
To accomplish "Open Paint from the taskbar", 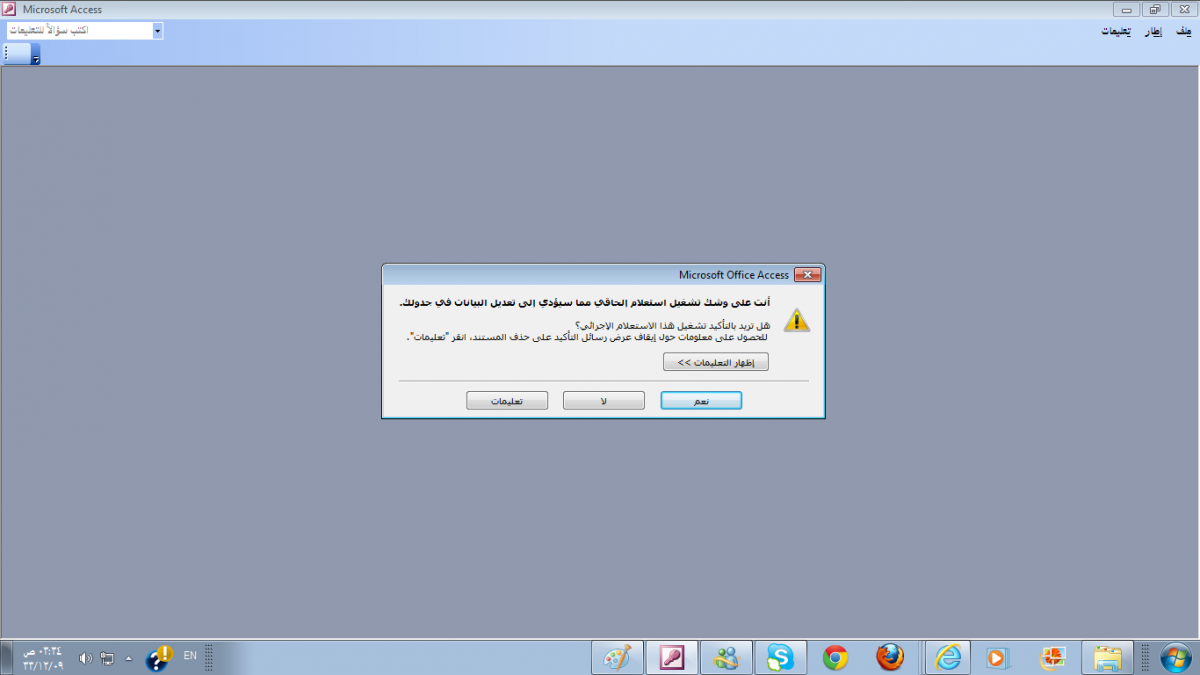I will coord(618,657).
